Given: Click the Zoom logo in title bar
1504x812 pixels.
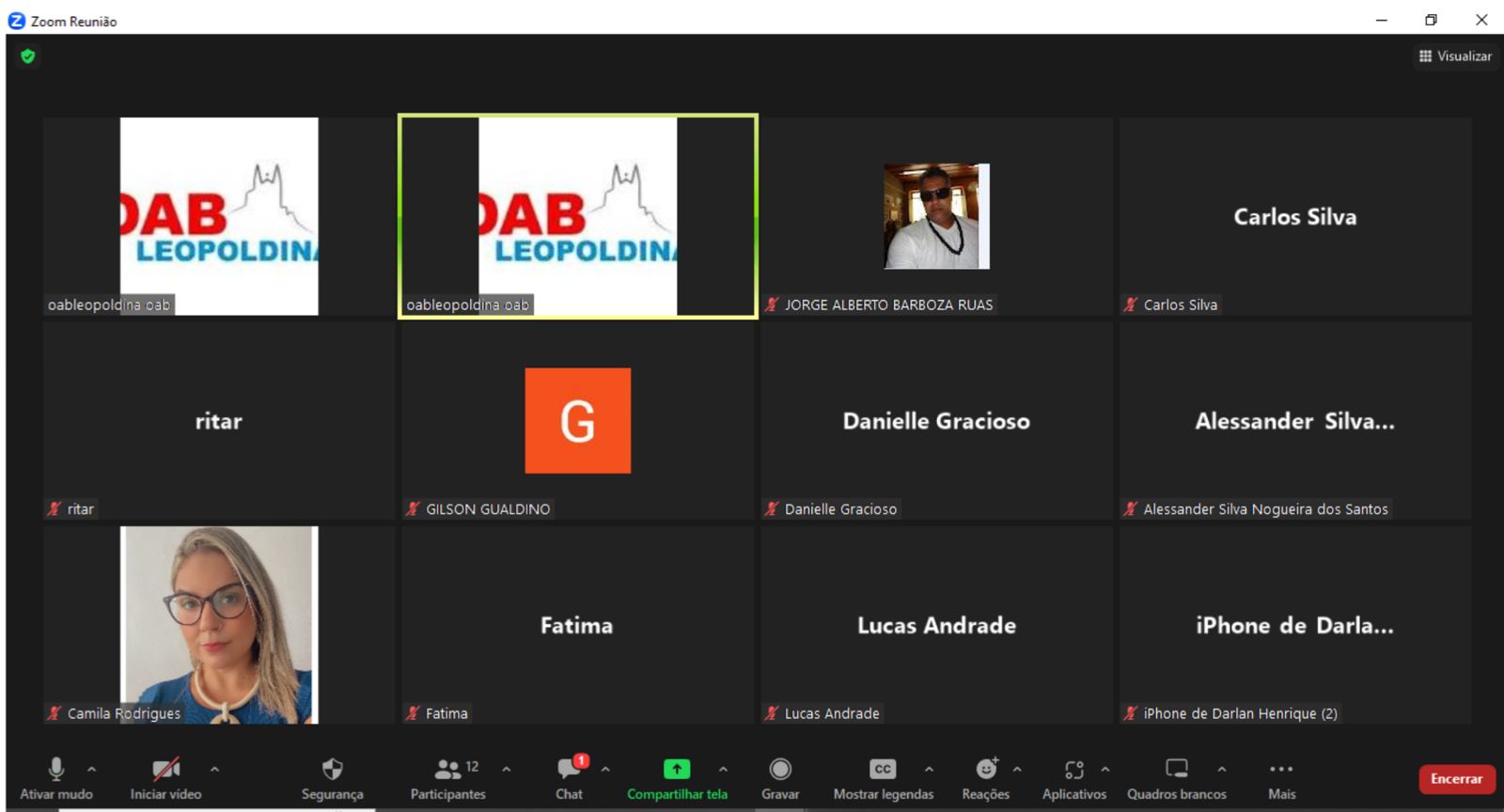Looking at the screenshot, I should click(16, 20).
